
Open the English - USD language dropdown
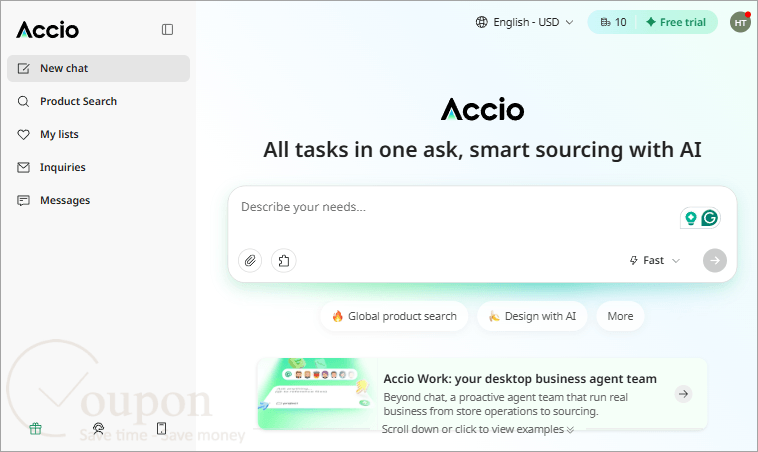coord(525,22)
